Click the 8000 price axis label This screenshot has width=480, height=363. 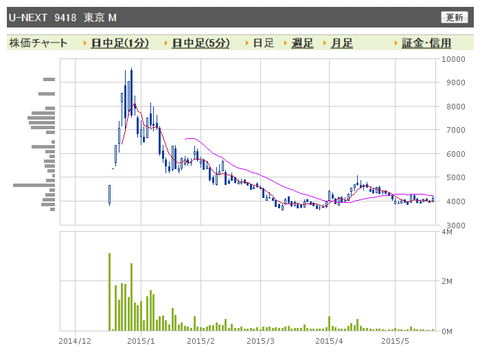click(x=456, y=107)
